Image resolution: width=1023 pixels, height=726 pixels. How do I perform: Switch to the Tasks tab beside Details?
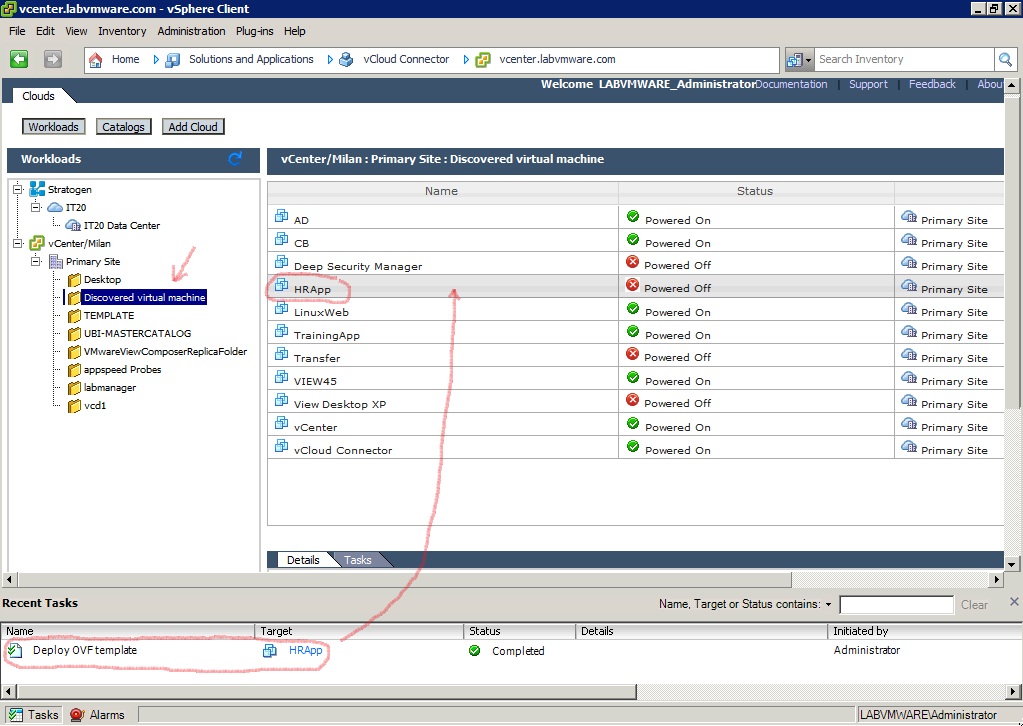pos(358,560)
